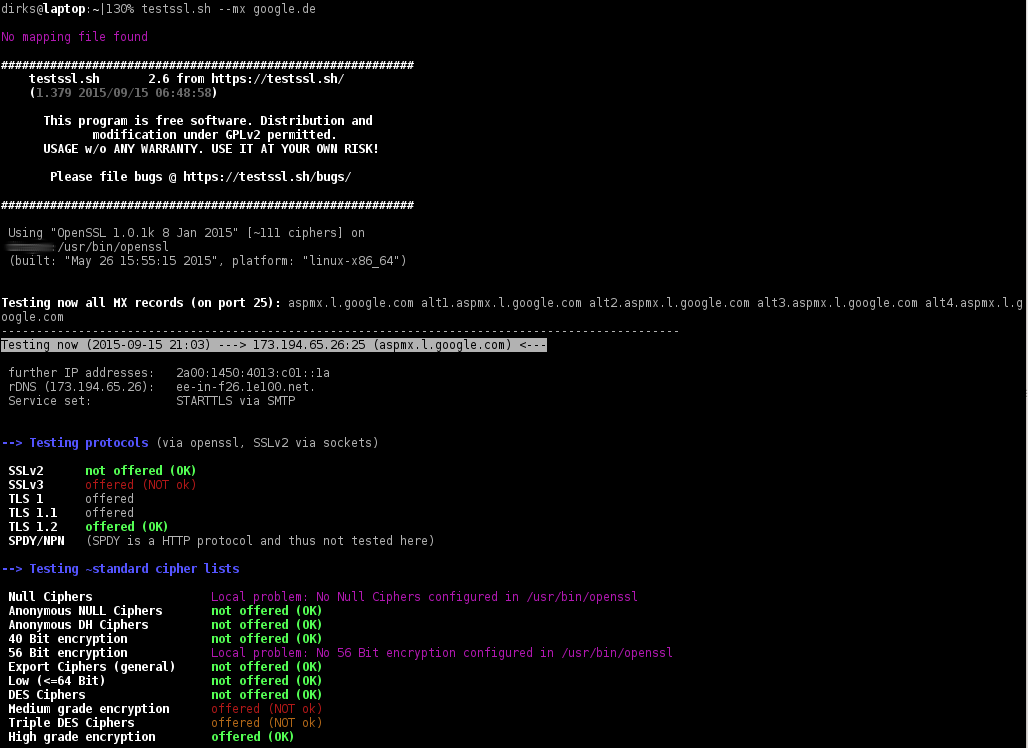
Task: Click High grade encryption 'offered (OK)' result
Action: 252,737
